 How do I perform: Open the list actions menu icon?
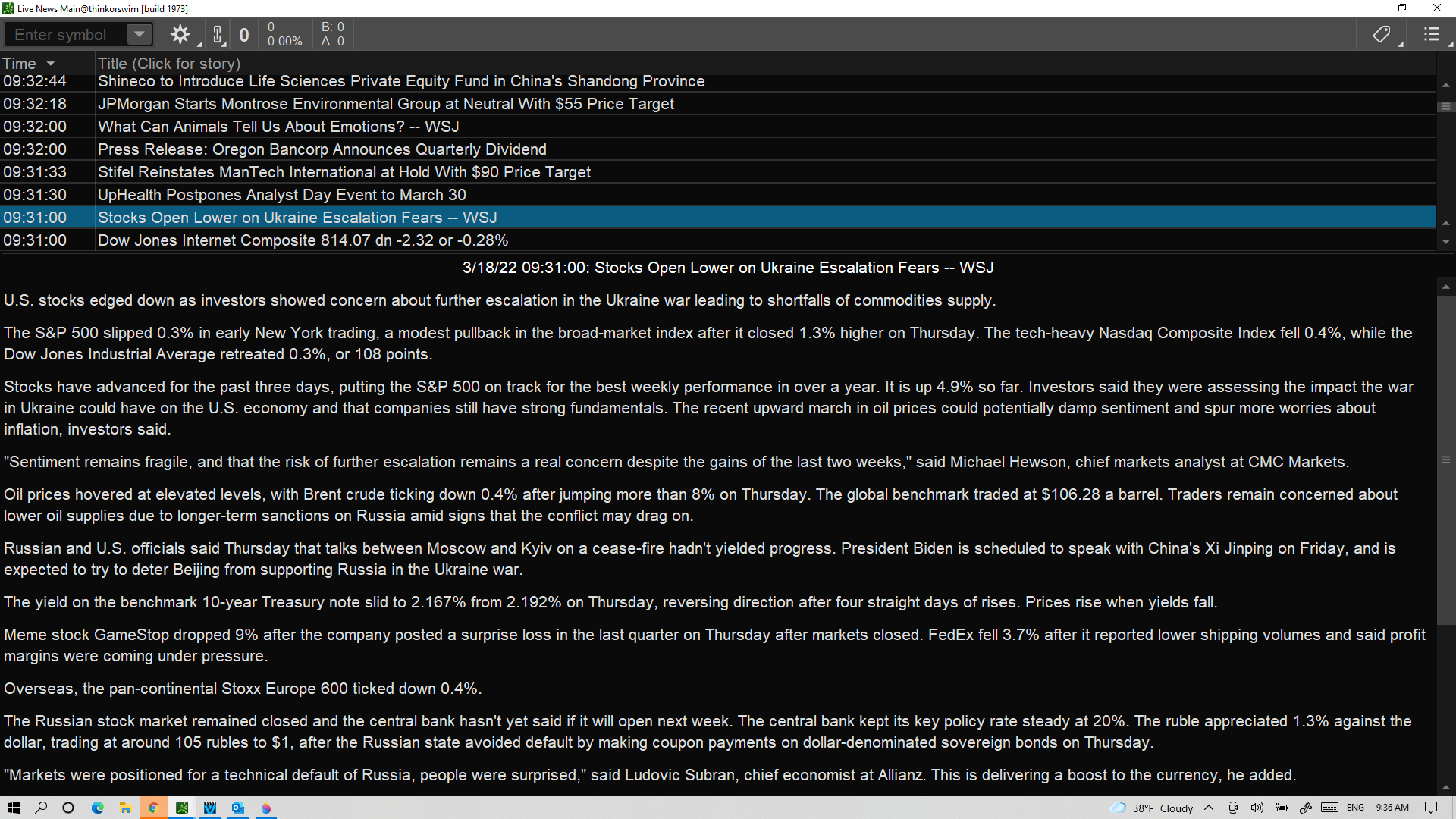click(1431, 35)
